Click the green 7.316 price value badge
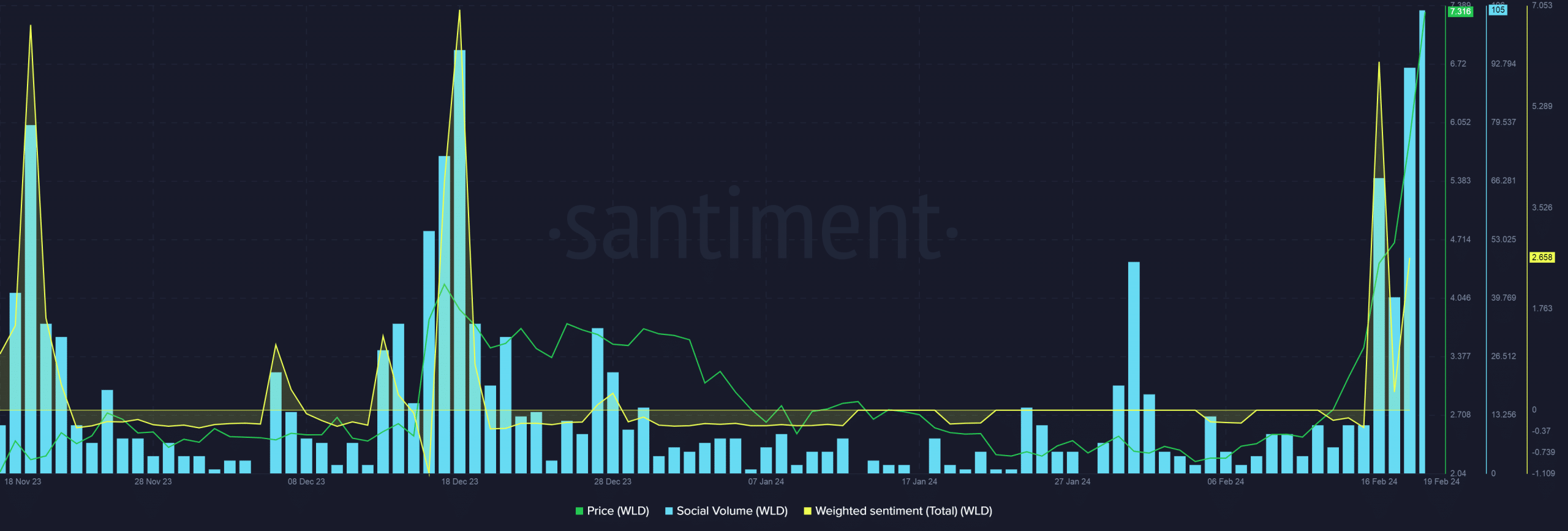The height and width of the screenshot is (531, 1568). (1460, 12)
